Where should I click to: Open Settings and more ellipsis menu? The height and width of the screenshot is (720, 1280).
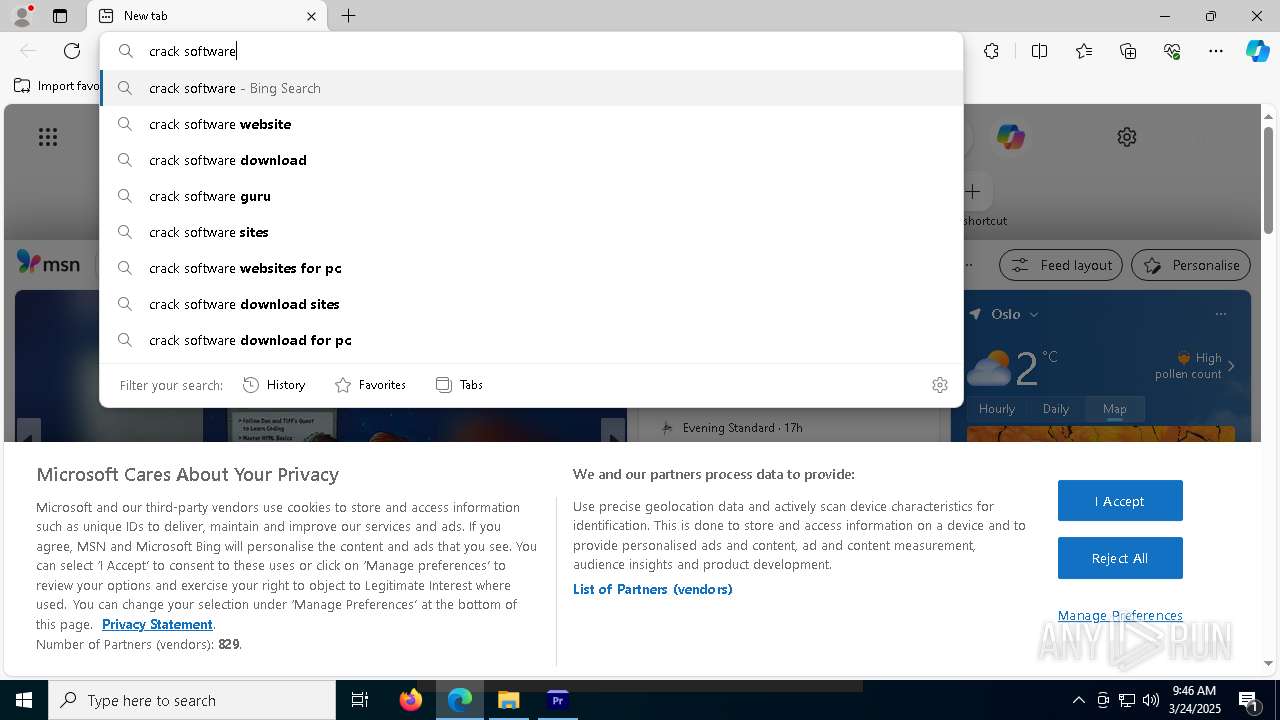1216,51
